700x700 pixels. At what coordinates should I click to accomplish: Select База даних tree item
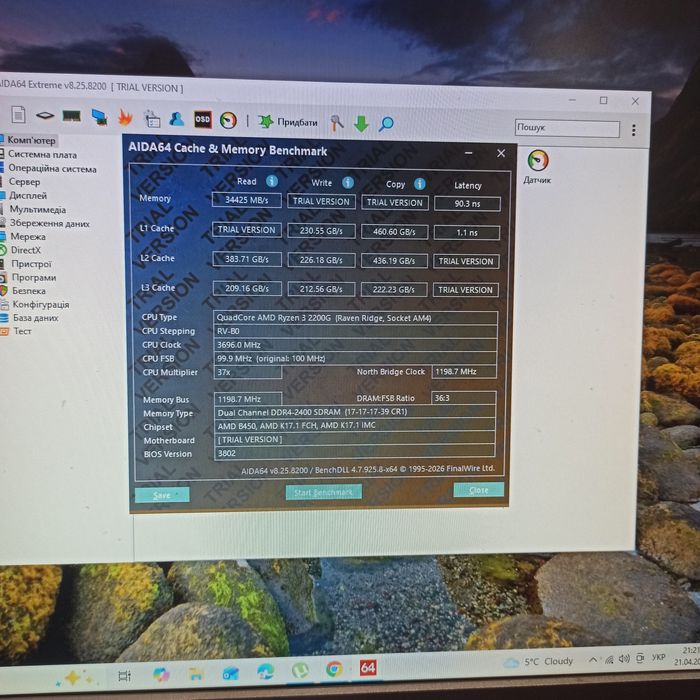36,318
